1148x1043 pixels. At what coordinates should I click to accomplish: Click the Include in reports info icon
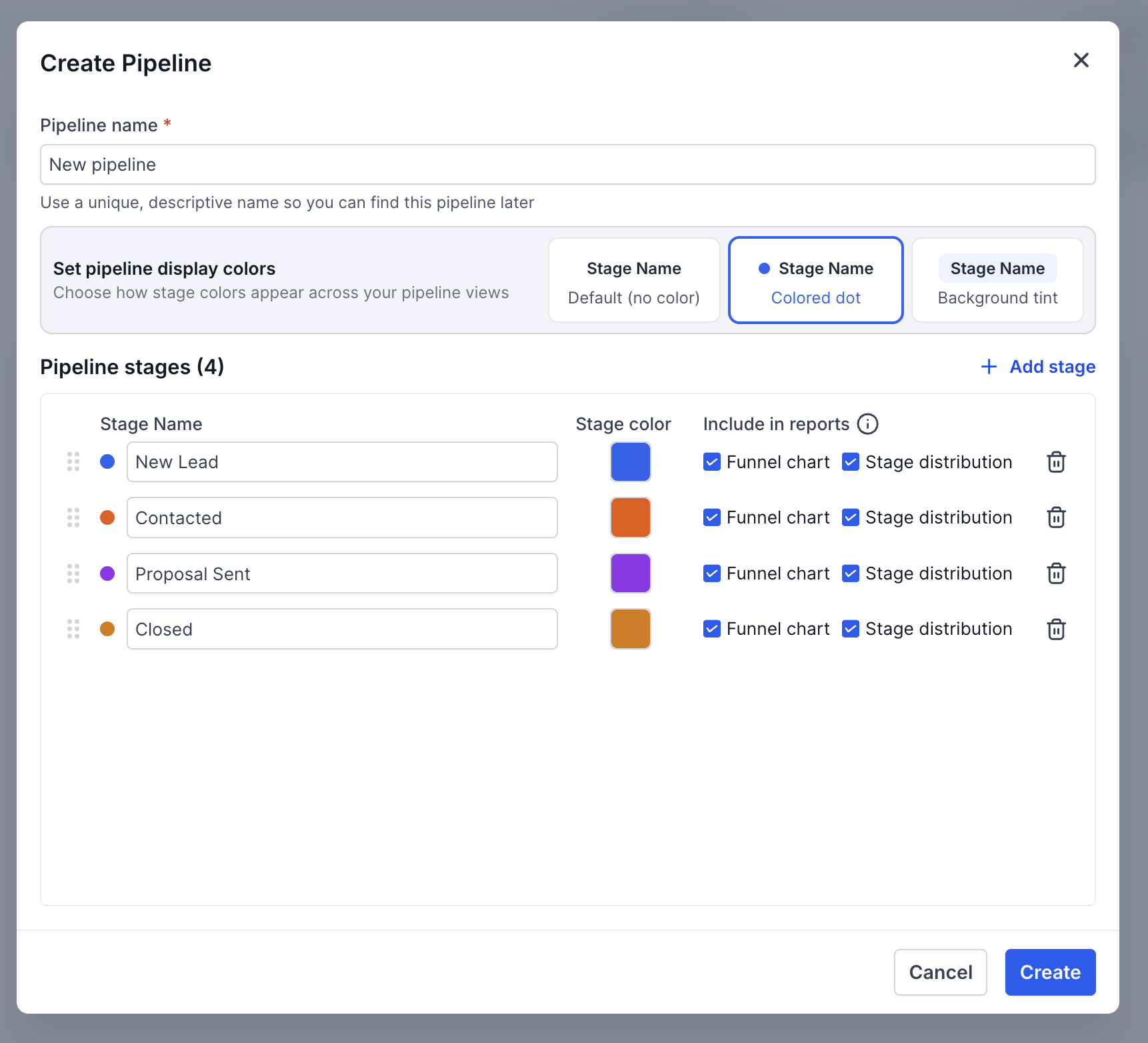pos(867,424)
